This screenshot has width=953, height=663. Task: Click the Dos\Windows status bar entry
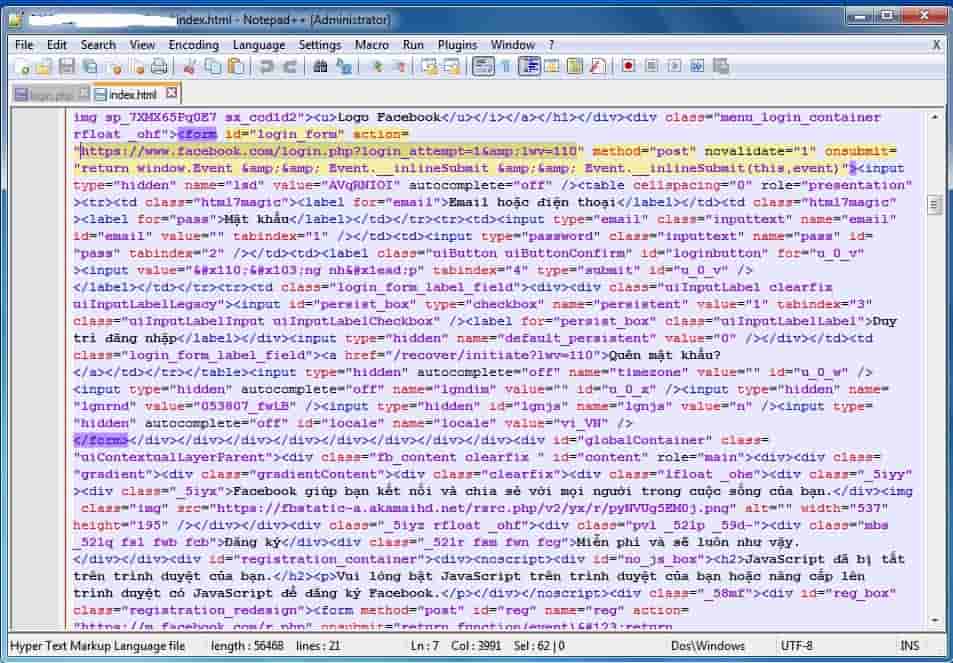coord(708,645)
